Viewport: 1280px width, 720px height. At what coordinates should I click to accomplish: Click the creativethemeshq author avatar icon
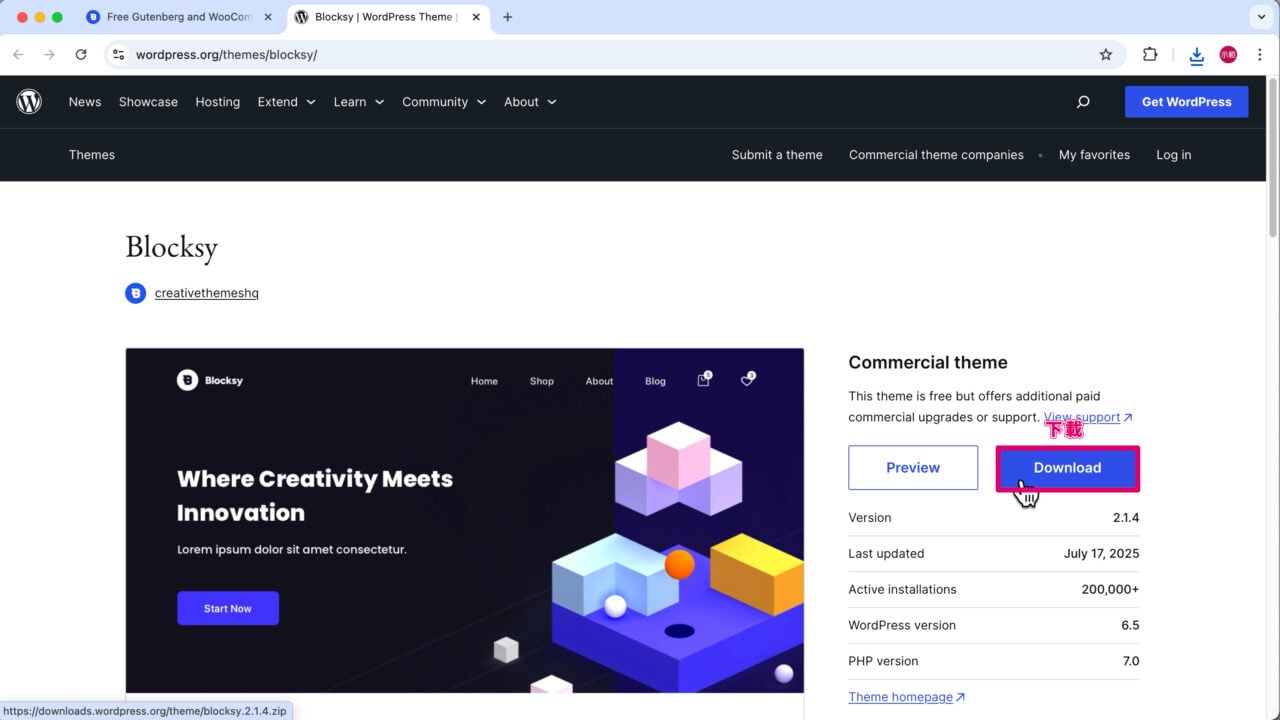135,293
